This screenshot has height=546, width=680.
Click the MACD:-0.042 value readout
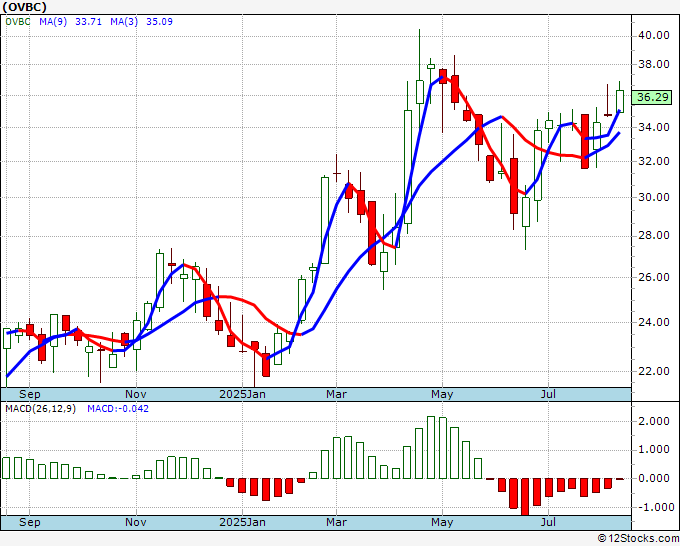[118, 409]
